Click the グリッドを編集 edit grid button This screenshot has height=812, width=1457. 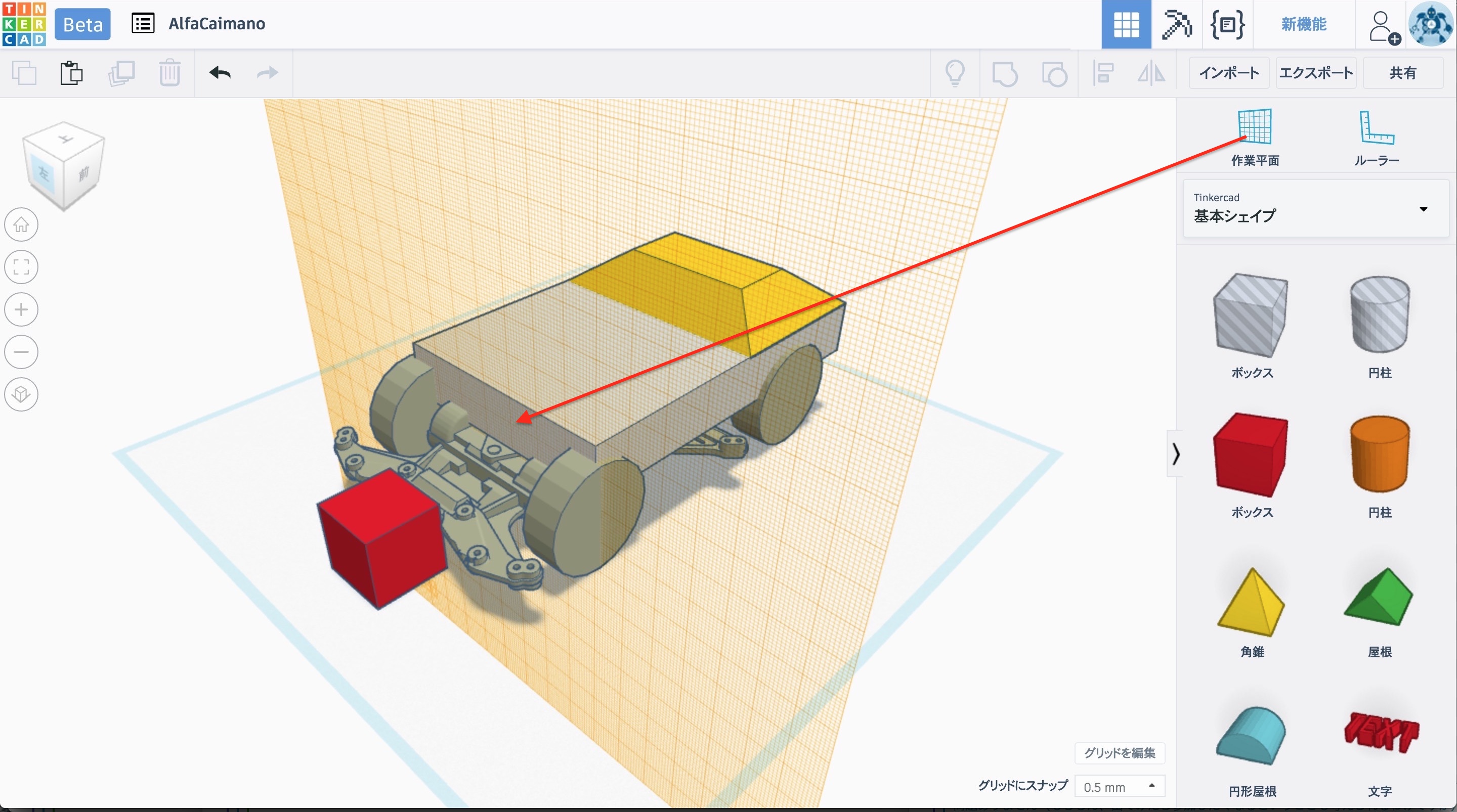click(1120, 753)
